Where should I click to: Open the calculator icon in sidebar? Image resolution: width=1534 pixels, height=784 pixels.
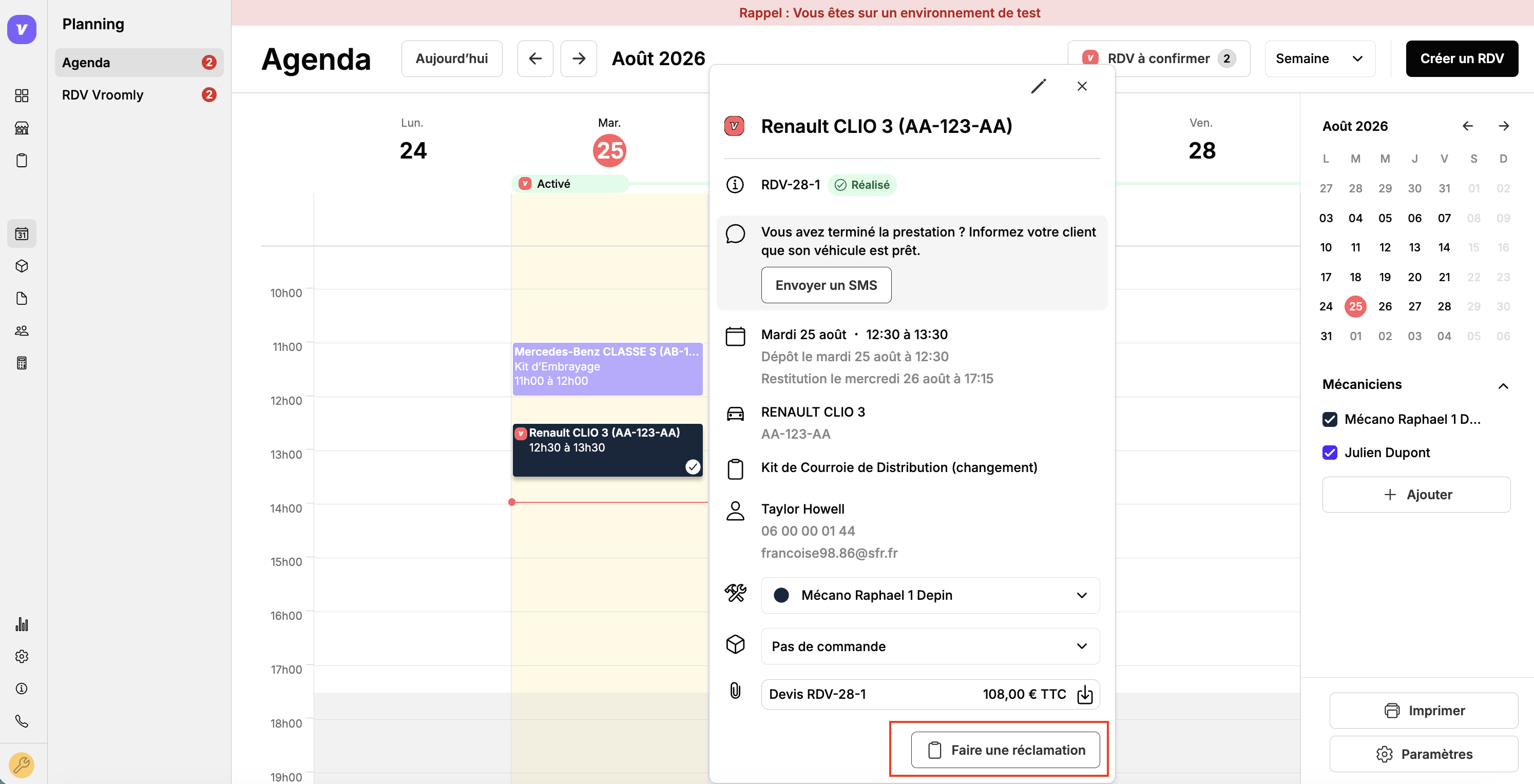pyautogui.click(x=22, y=363)
